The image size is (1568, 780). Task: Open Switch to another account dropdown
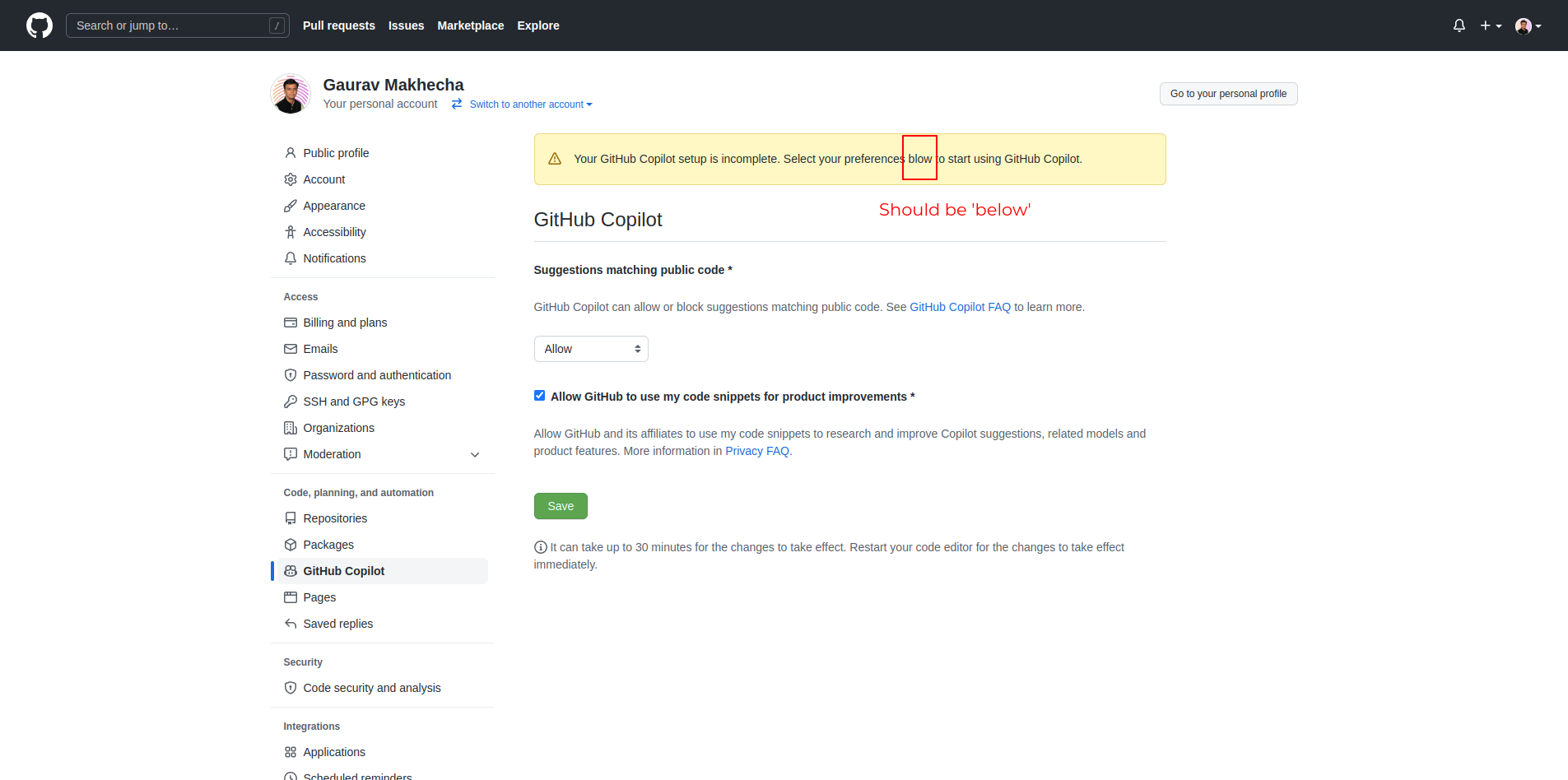click(x=531, y=104)
